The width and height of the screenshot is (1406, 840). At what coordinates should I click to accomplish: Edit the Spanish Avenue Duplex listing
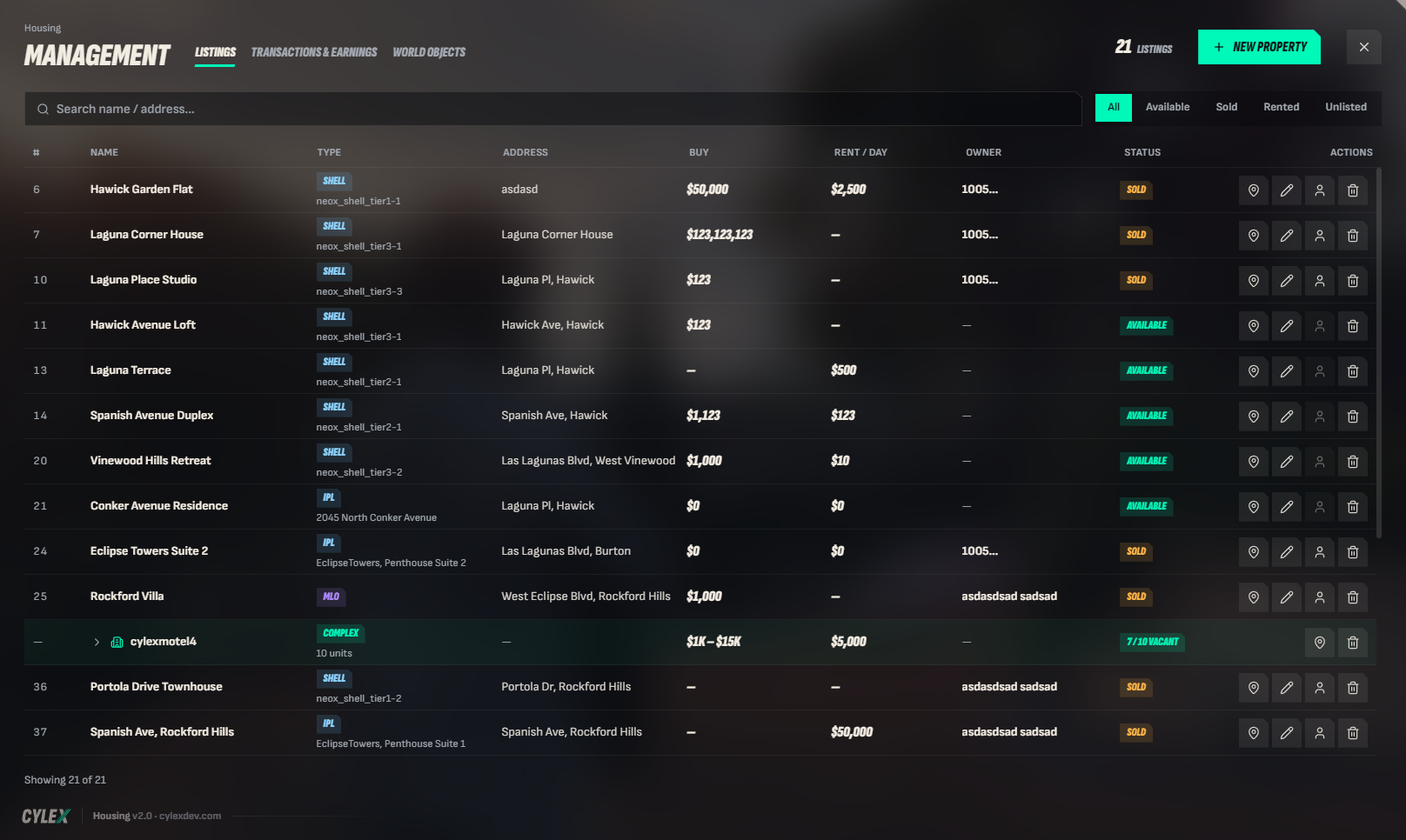point(1287,417)
